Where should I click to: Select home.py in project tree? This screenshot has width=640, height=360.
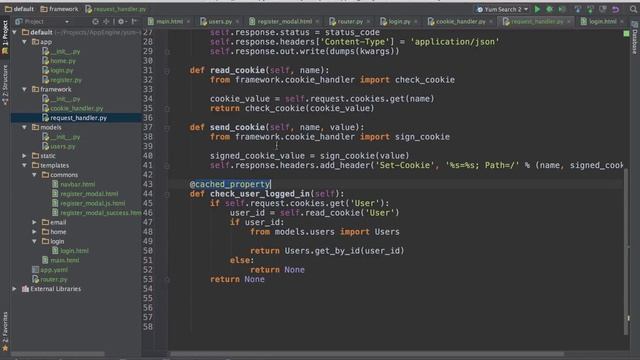point(63,61)
